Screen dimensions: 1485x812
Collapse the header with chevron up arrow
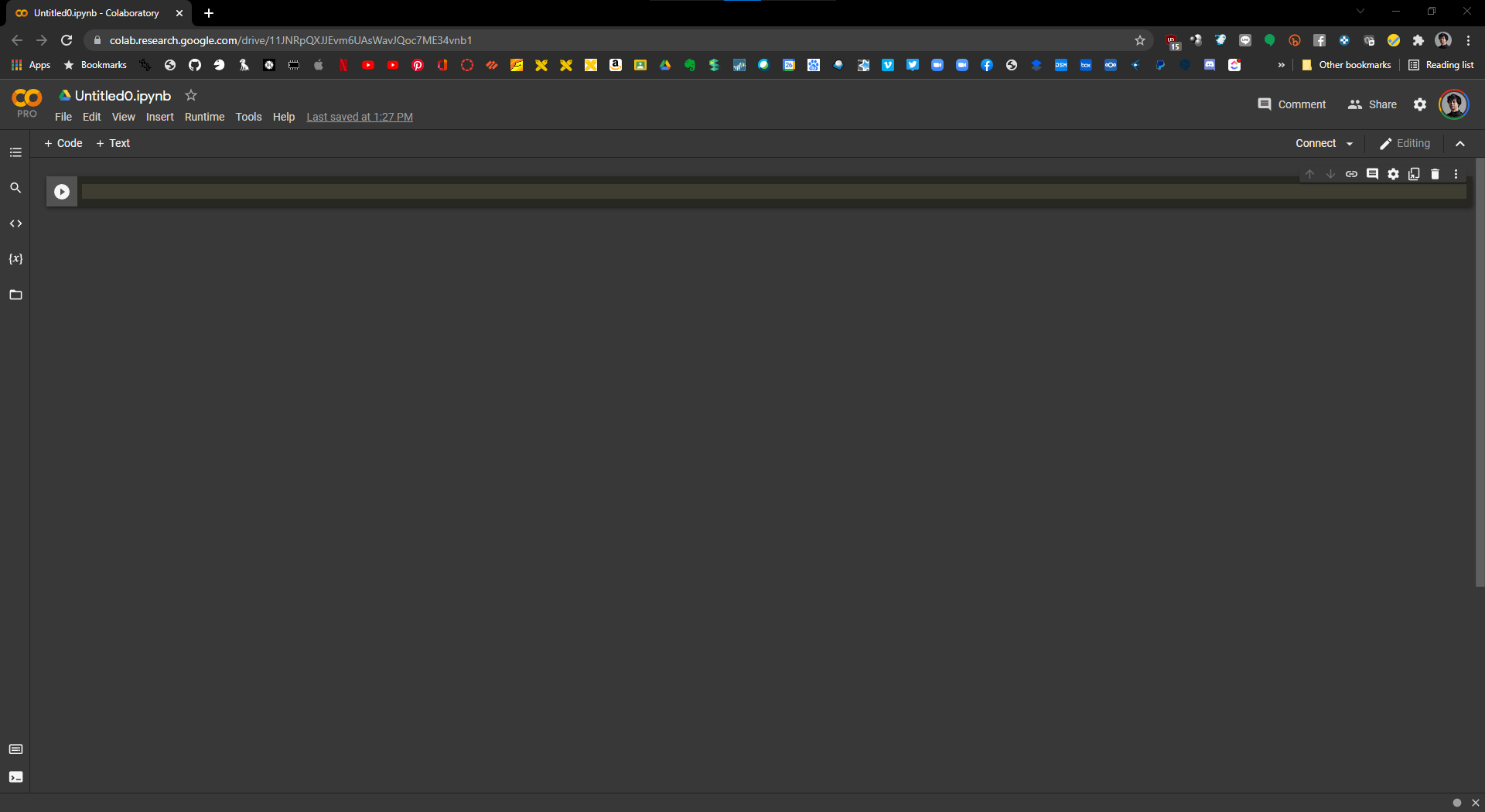pyautogui.click(x=1460, y=144)
